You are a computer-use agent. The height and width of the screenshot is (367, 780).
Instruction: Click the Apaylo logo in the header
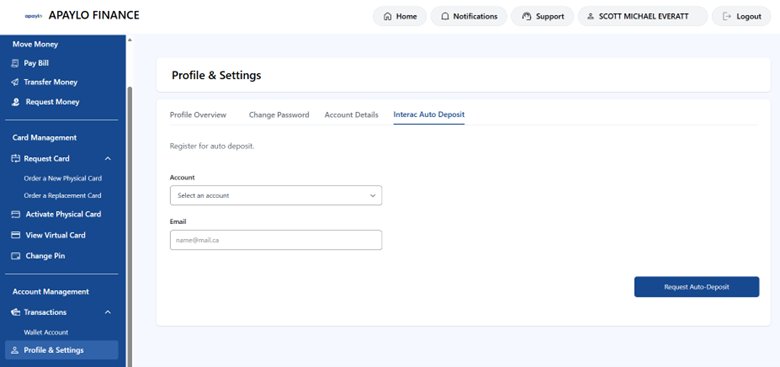pyautogui.click(x=33, y=16)
